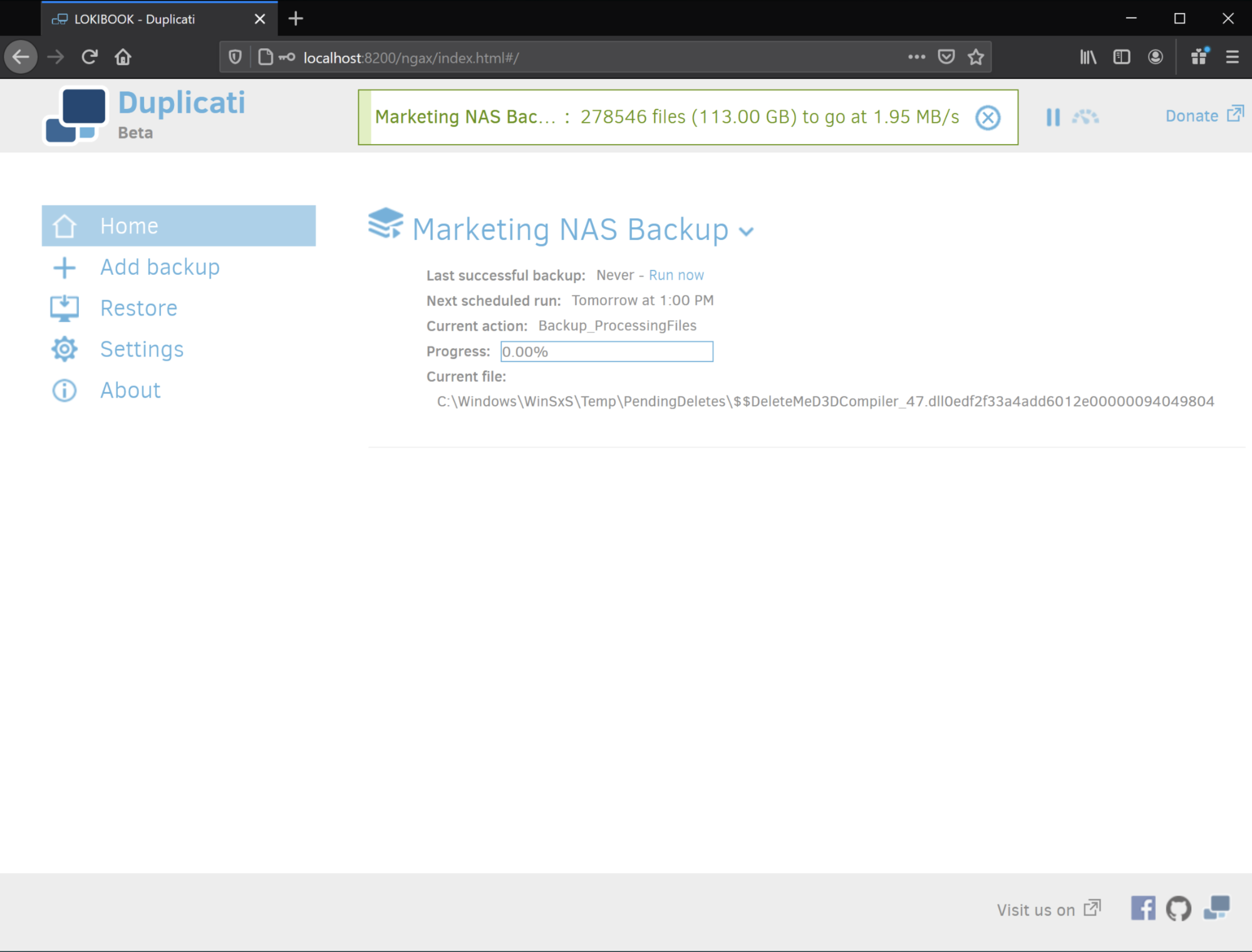Toggle the browser sidebar view

click(x=1121, y=57)
